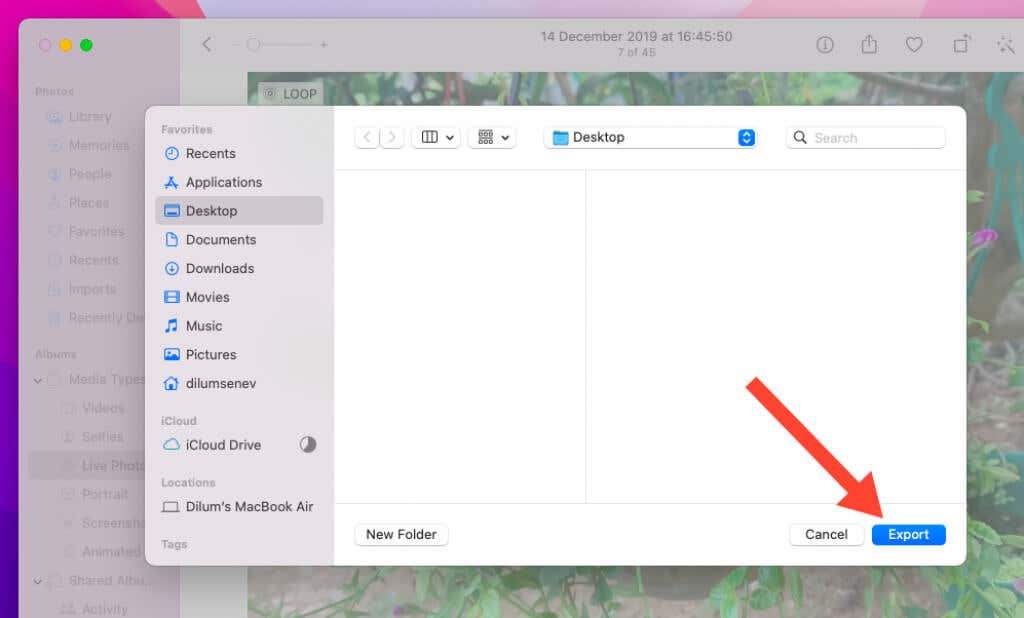Open photo Info in Photos toolbar

coord(825,44)
